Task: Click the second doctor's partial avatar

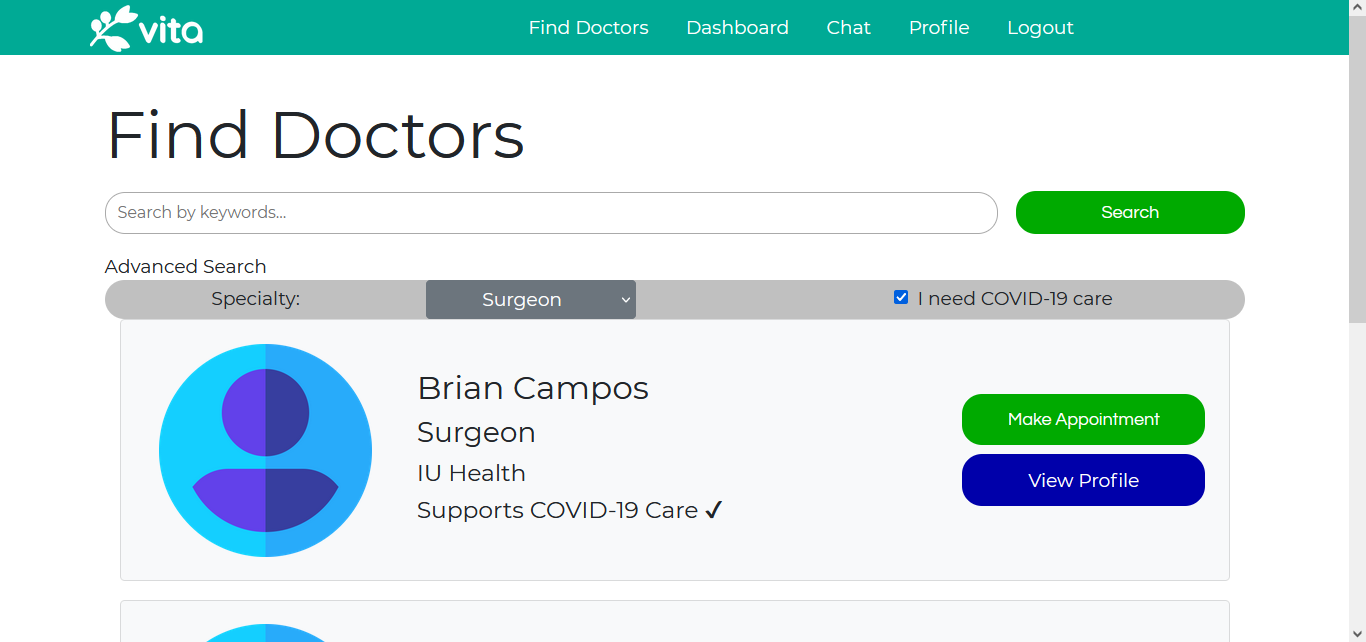Action: [x=265, y=633]
